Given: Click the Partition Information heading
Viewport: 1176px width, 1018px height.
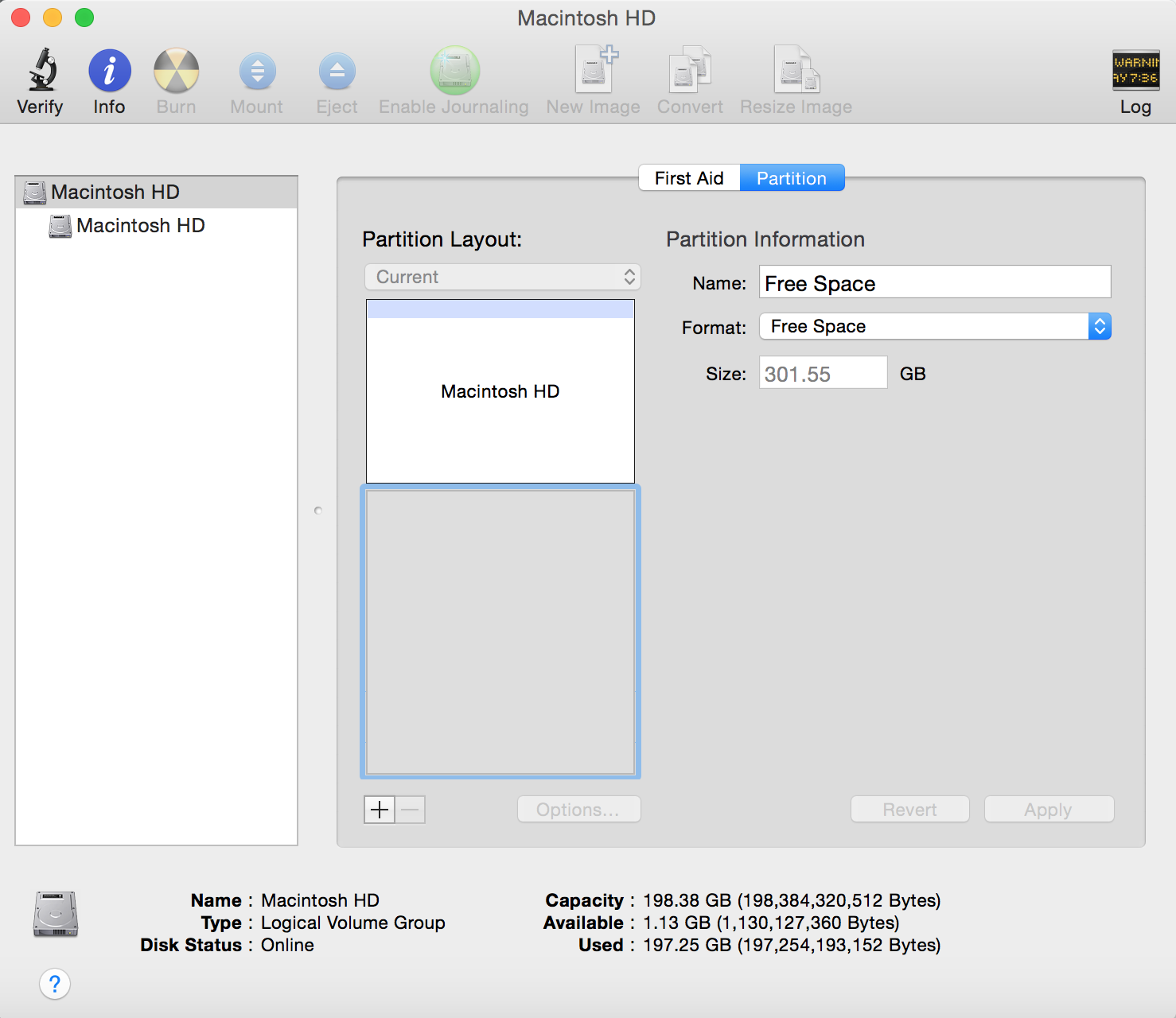Looking at the screenshot, I should click(765, 239).
